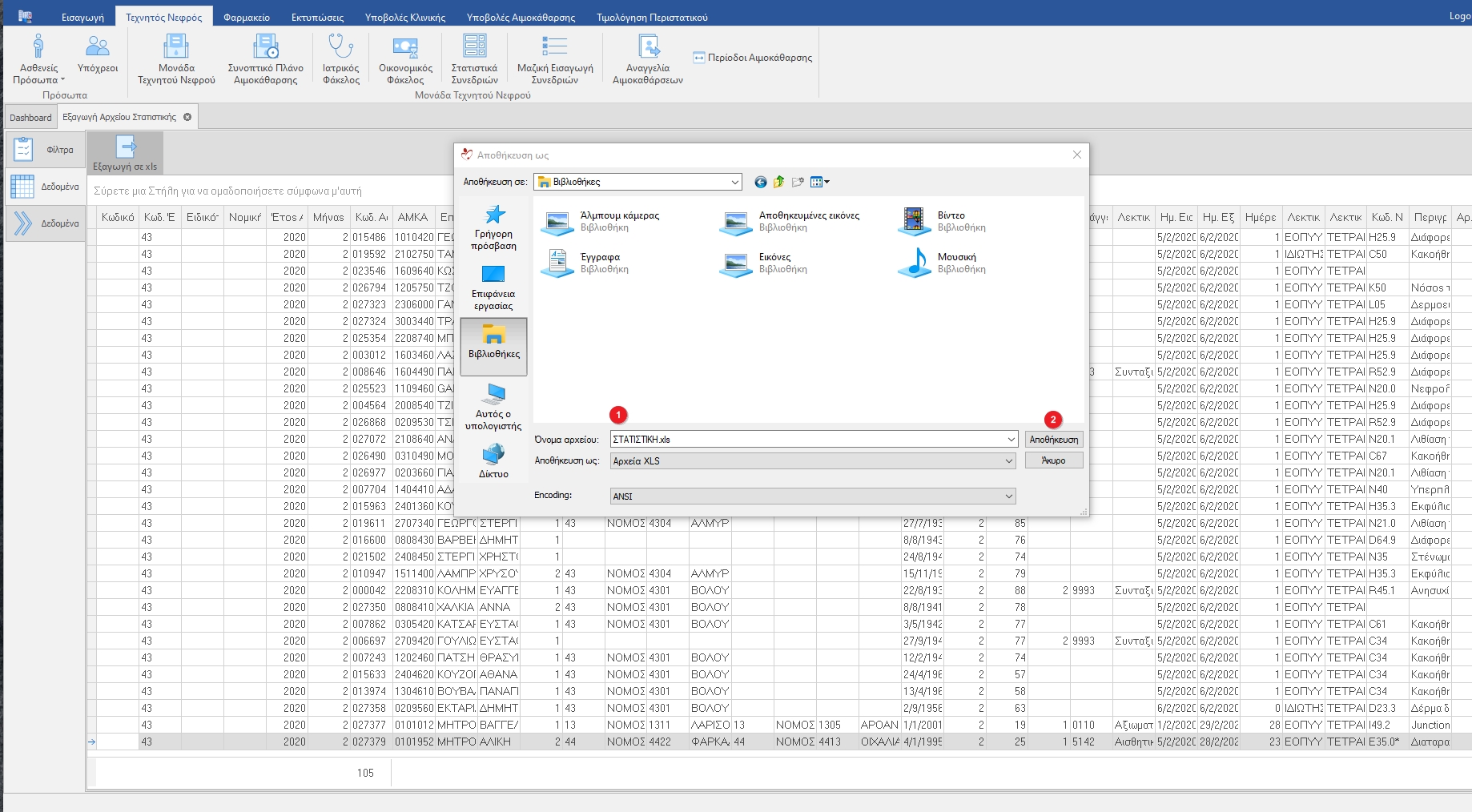Image resolution: width=1472 pixels, height=812 pixels.
Task: Close the Εξαγωγή Αρχείου Στατιστικής tab
Action: click(187, 117)
